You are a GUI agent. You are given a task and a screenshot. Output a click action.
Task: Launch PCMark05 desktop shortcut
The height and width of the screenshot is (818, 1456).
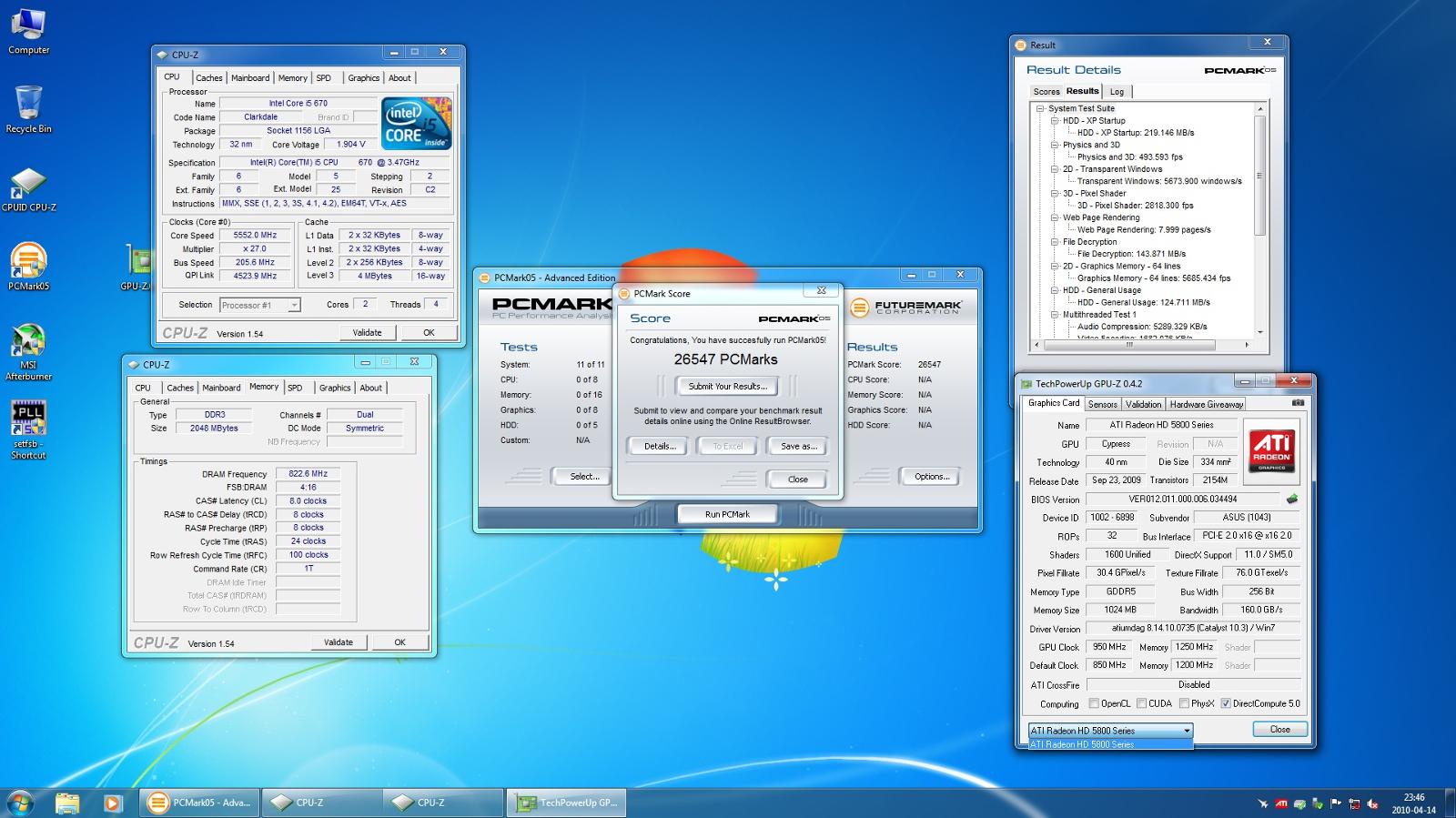click(x=28, y=267)
